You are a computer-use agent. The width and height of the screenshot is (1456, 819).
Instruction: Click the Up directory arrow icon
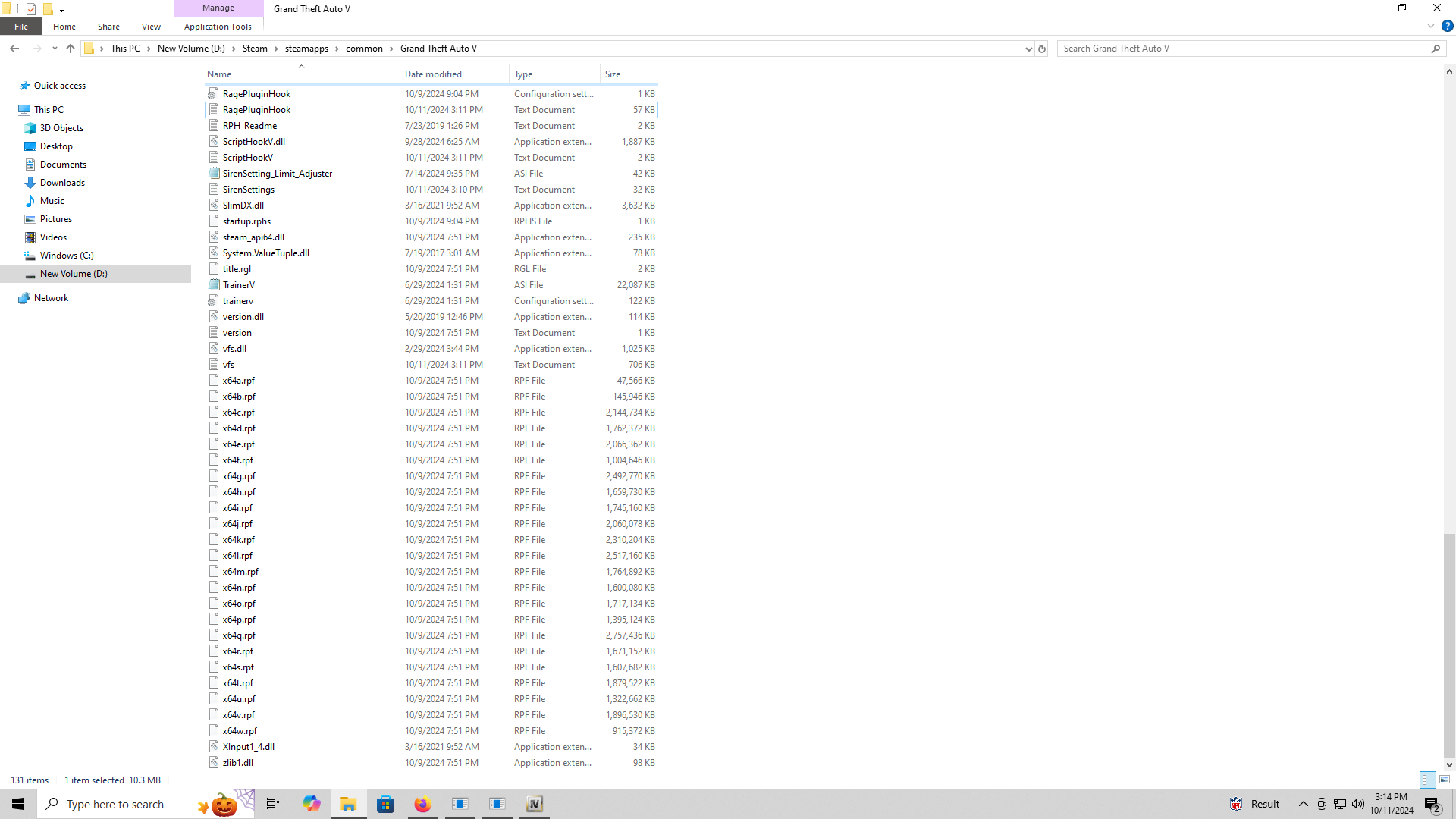(x=71, y=49)
